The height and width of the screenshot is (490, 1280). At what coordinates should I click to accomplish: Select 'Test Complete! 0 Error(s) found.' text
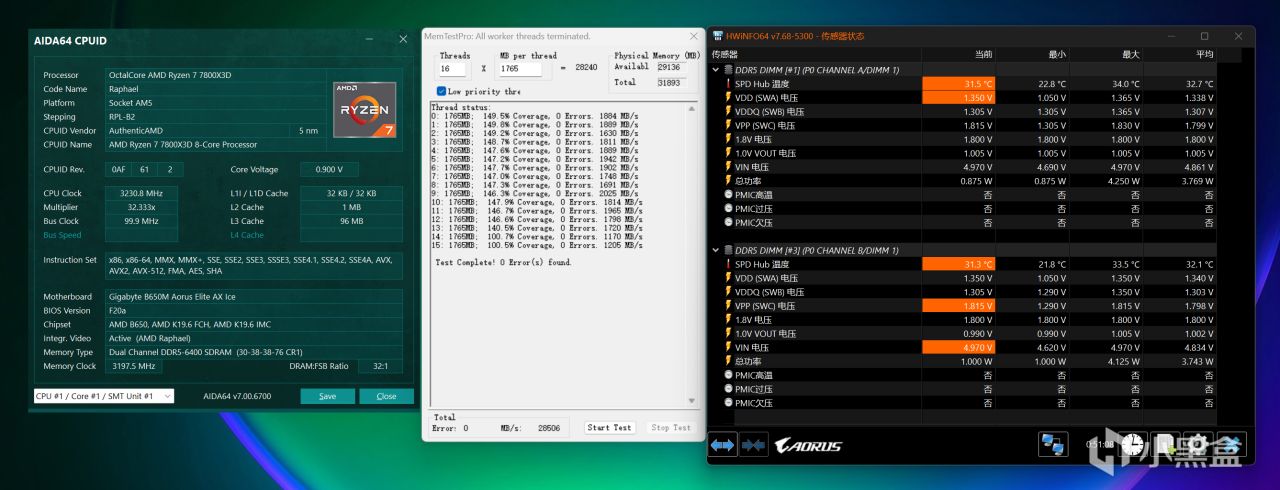pos(503,262)
